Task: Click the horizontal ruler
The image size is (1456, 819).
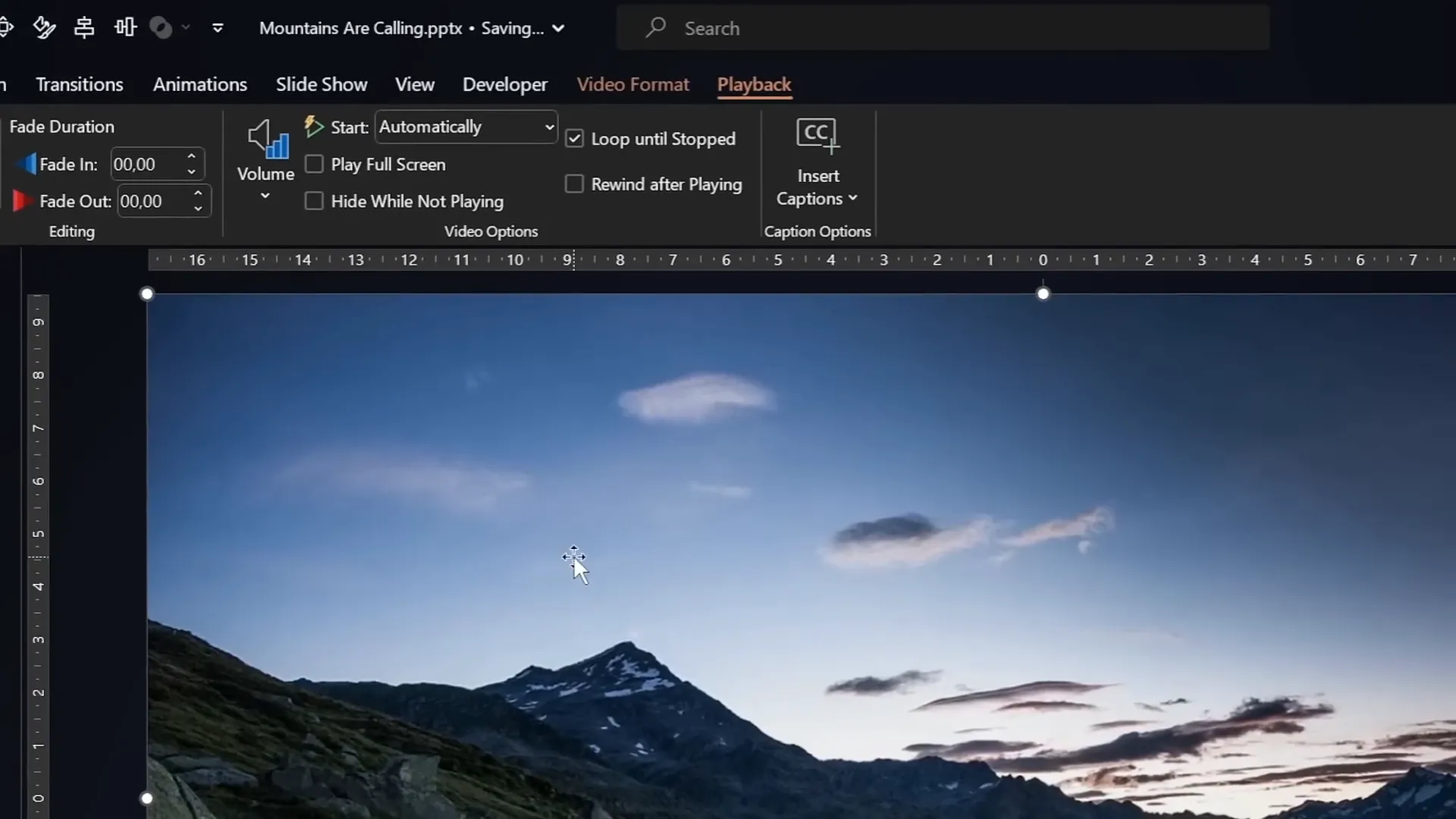Action: pyautogui.click(x=802, y=260)
